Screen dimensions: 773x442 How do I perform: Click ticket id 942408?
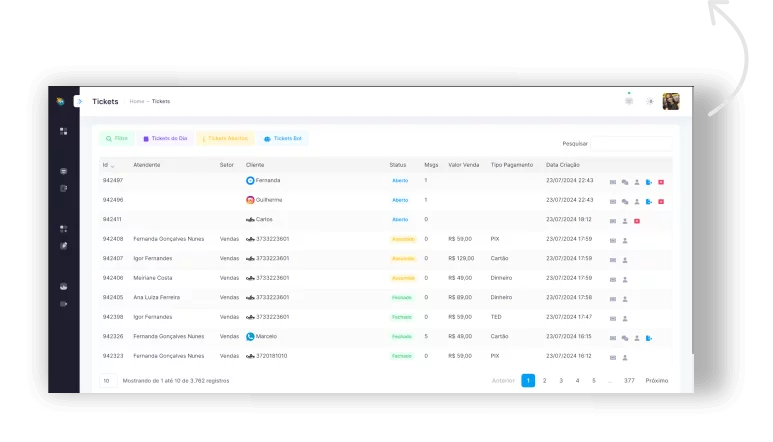pos(113,239)
